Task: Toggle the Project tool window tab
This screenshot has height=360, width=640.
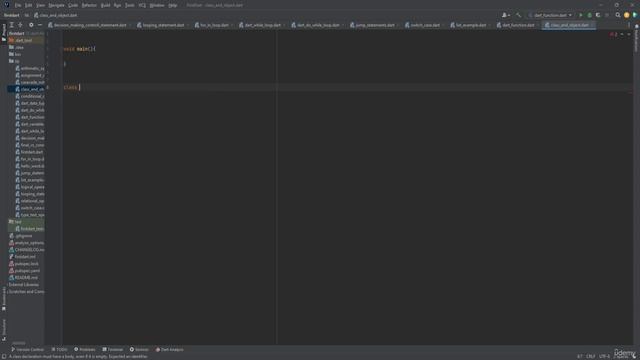Action: tap(4, 32)
